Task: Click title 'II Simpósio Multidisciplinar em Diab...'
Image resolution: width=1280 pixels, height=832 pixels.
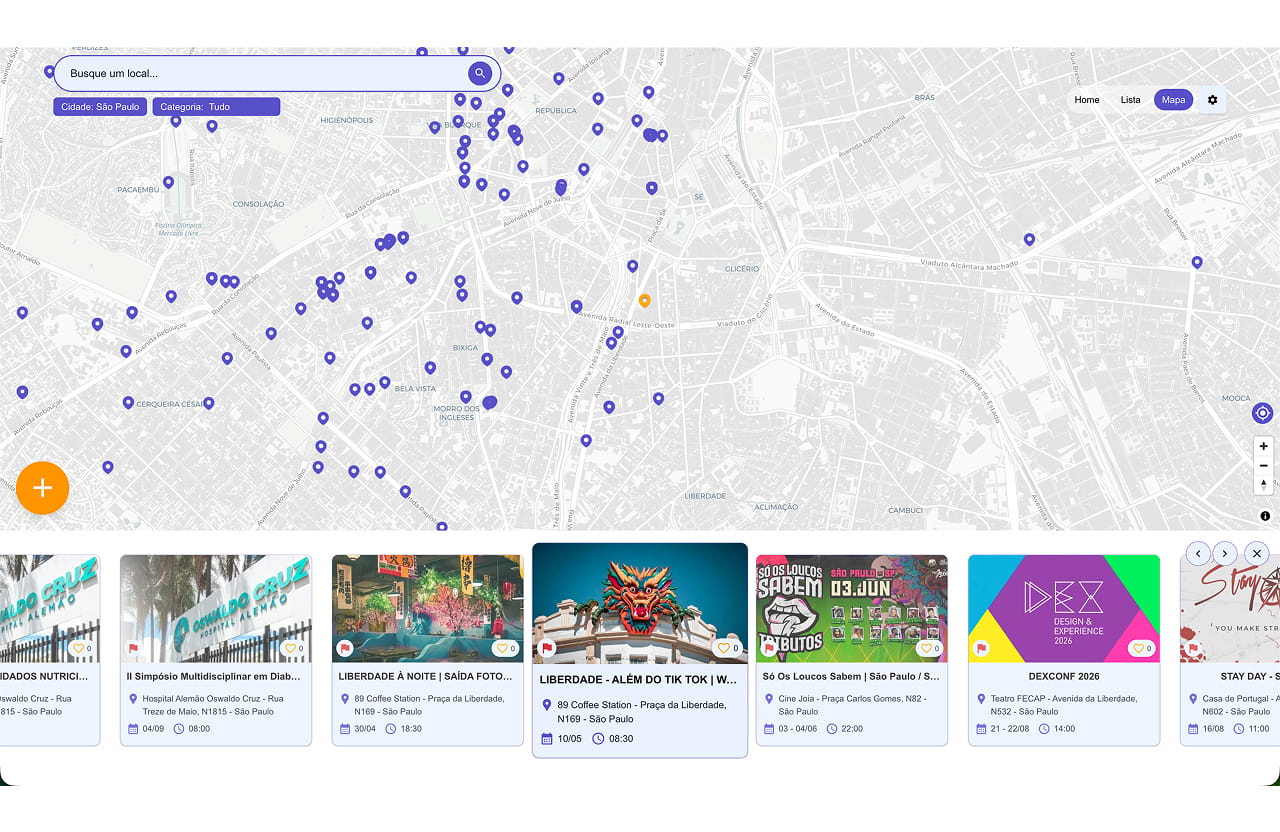Action: [214, 676]
